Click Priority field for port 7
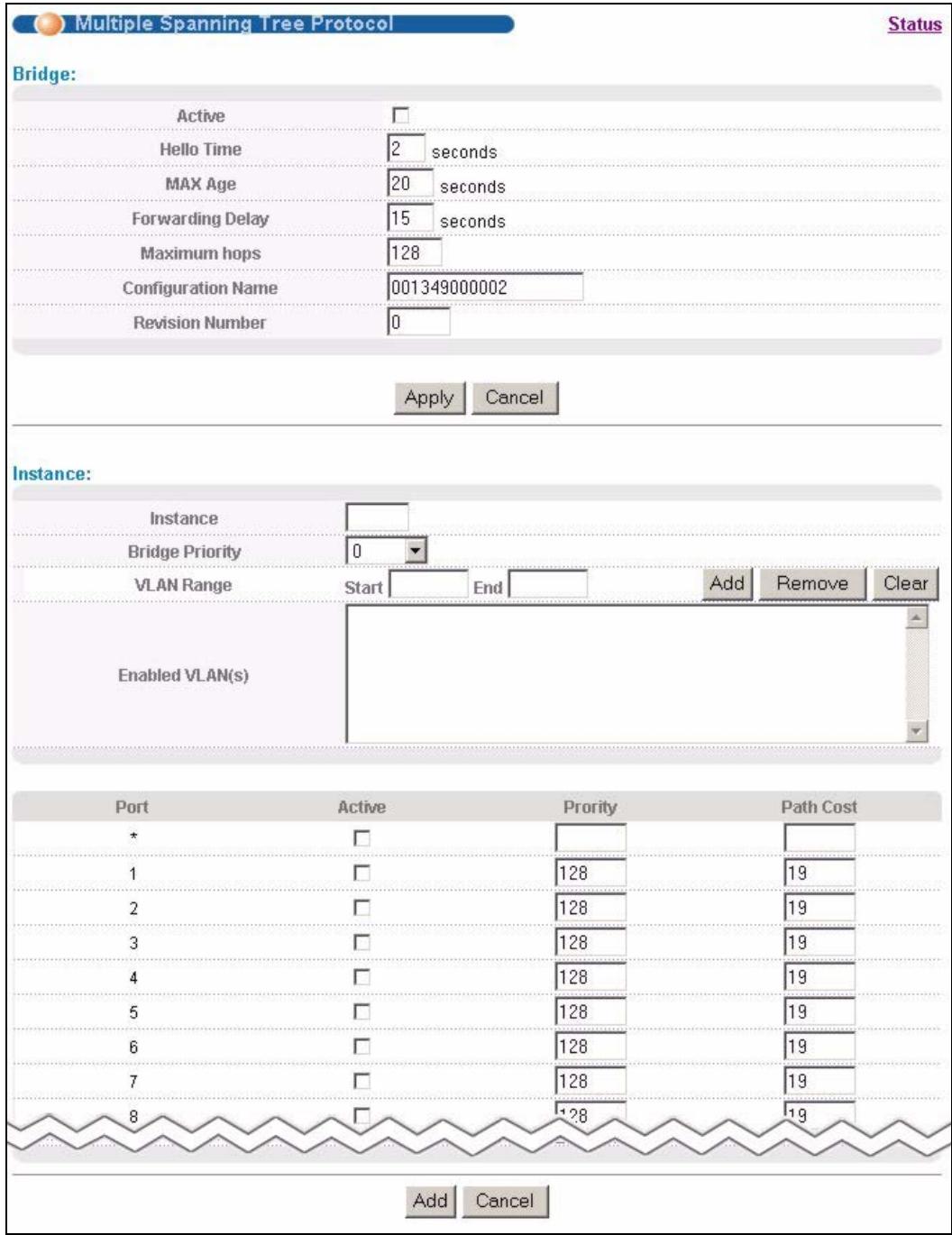This screenshot has height=1235, width=952. click(590, 1080)
